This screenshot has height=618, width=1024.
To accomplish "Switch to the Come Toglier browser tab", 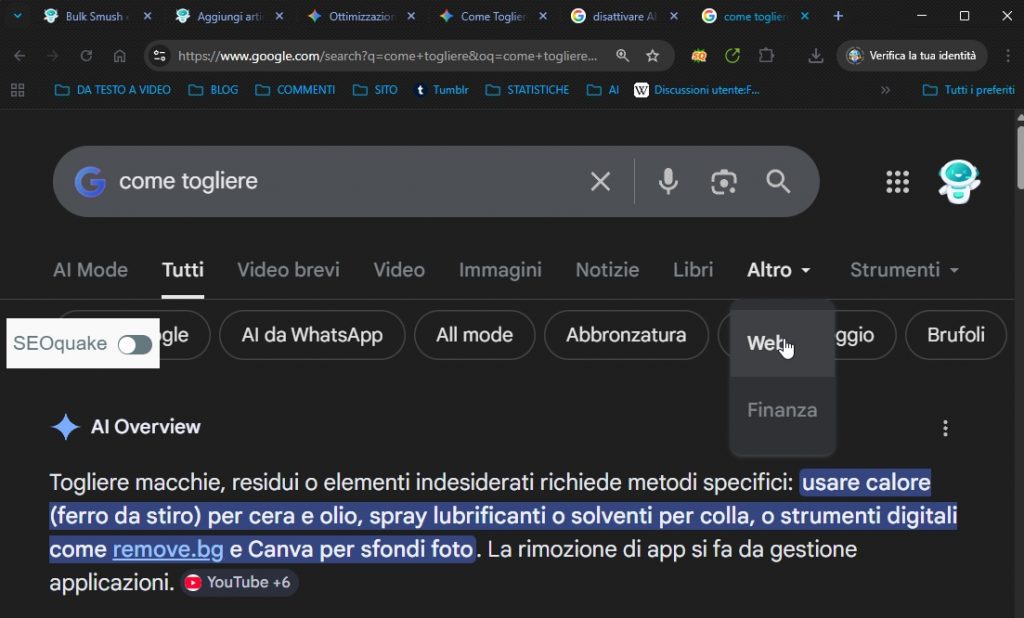I will pyautogui.click(x=493, y=16).
